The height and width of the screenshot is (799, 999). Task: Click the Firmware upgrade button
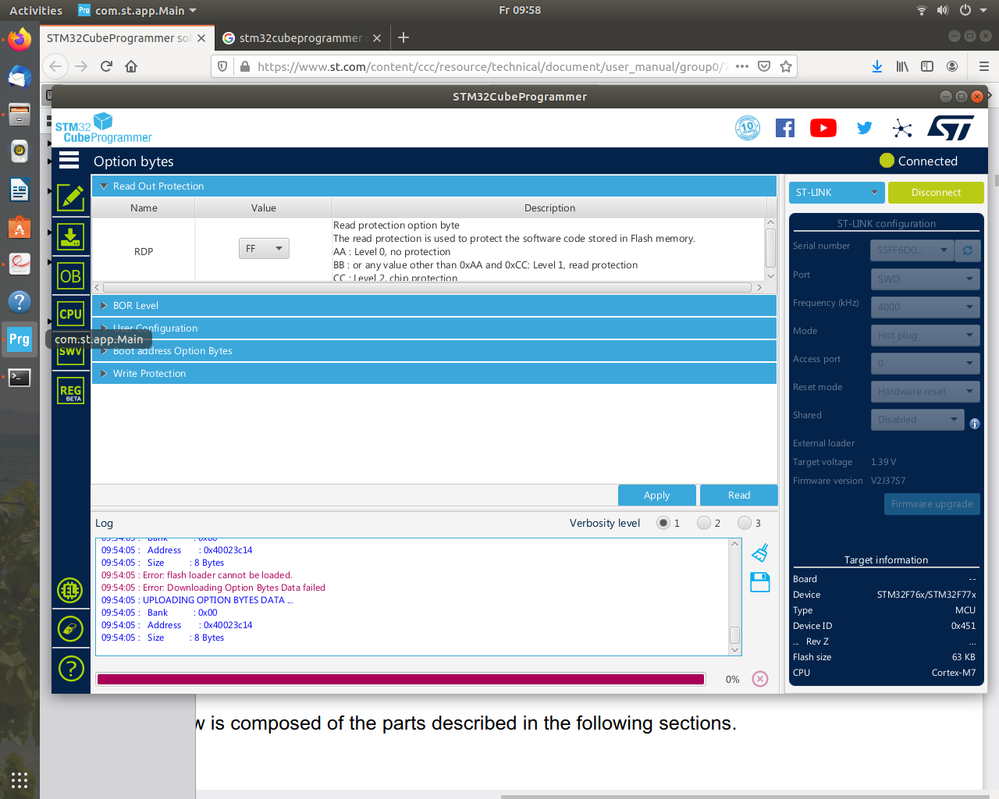931,504
